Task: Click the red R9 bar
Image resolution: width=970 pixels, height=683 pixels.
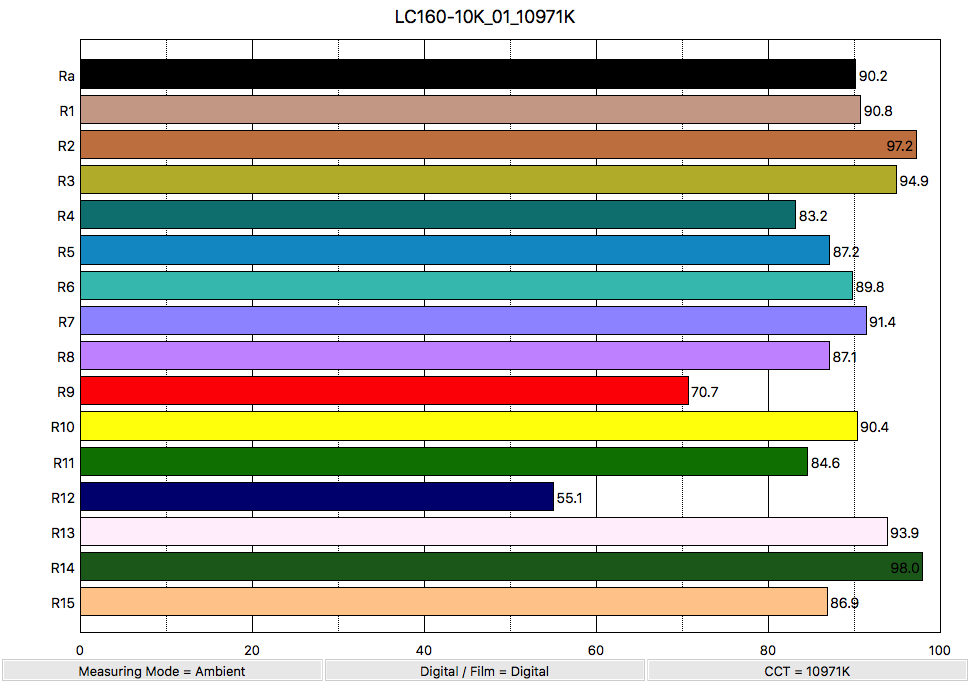Action: point(384,391)
